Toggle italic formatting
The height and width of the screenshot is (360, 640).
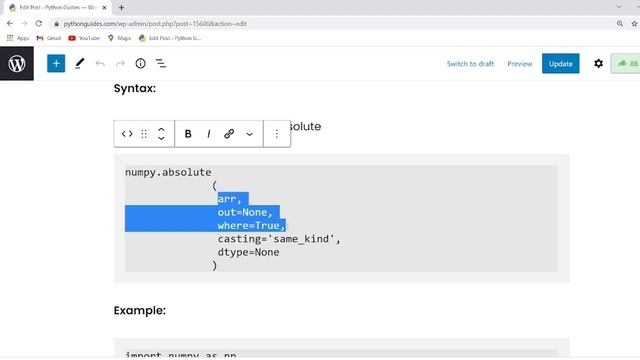click(209, 134)
